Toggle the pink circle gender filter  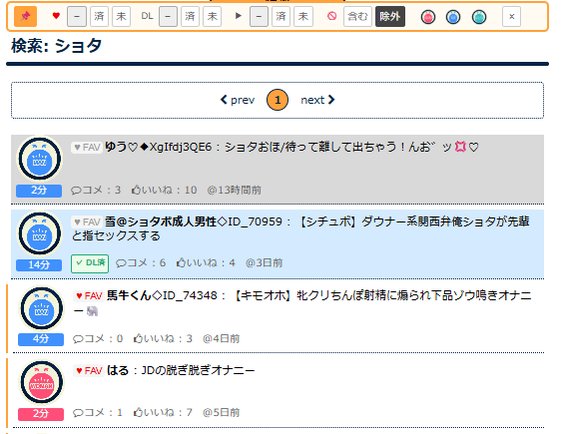428,17
